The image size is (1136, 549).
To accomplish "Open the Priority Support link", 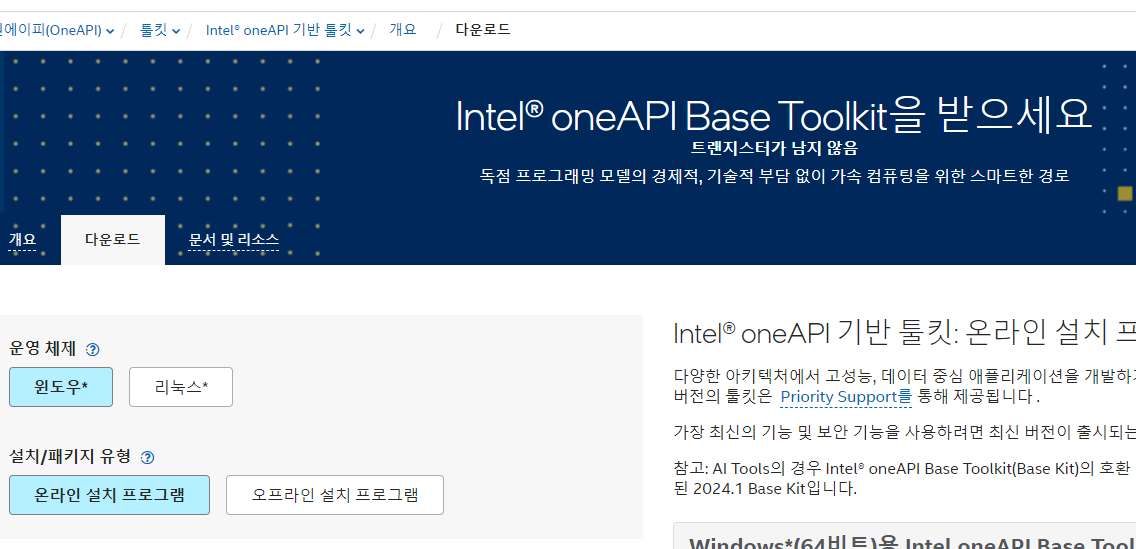I will coord(846,397).
